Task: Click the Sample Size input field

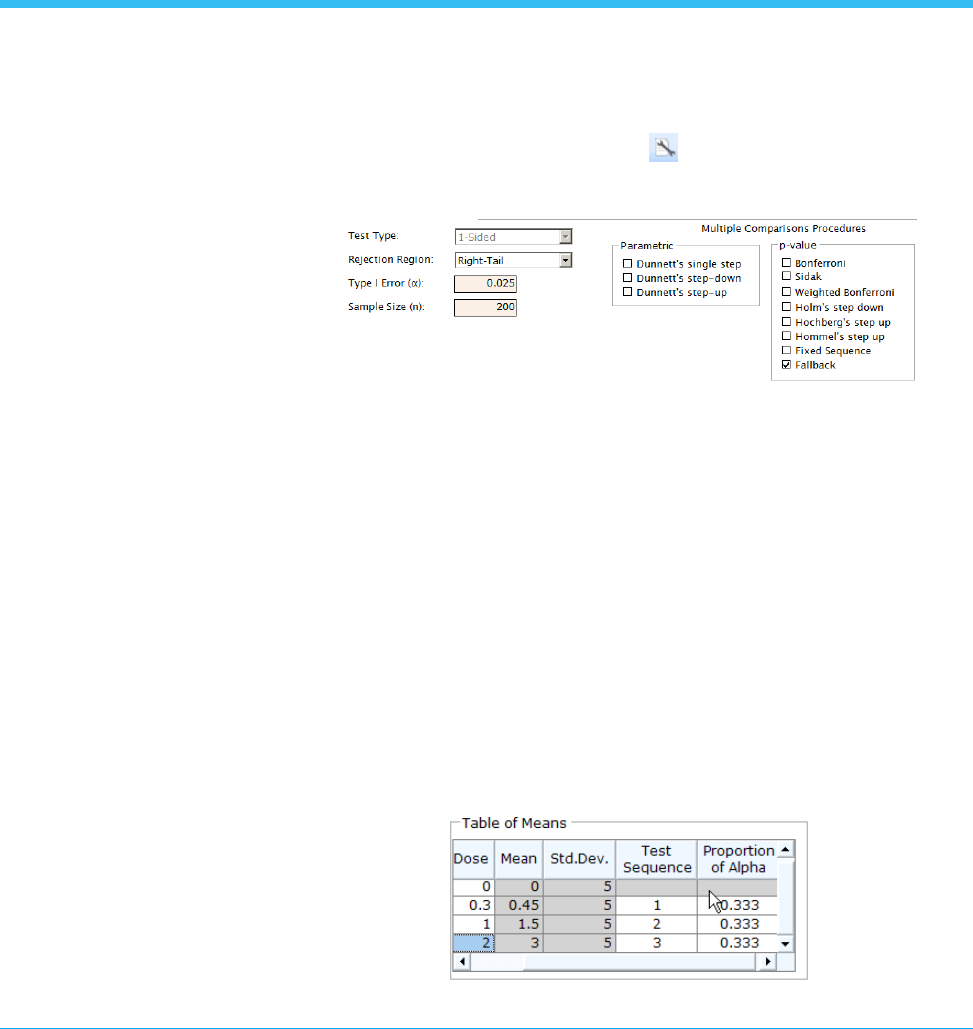Action: (486, 307)
